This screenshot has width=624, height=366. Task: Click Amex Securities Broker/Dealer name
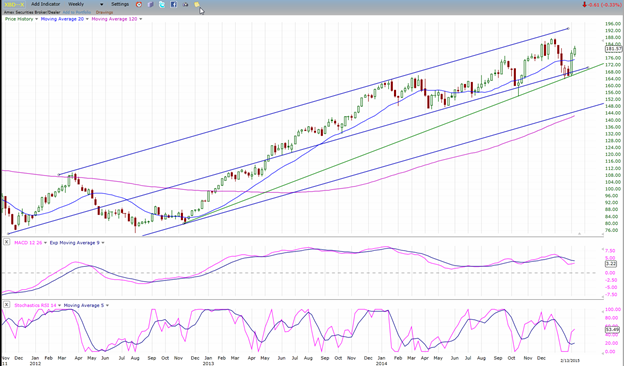click(x=32, y=12)
